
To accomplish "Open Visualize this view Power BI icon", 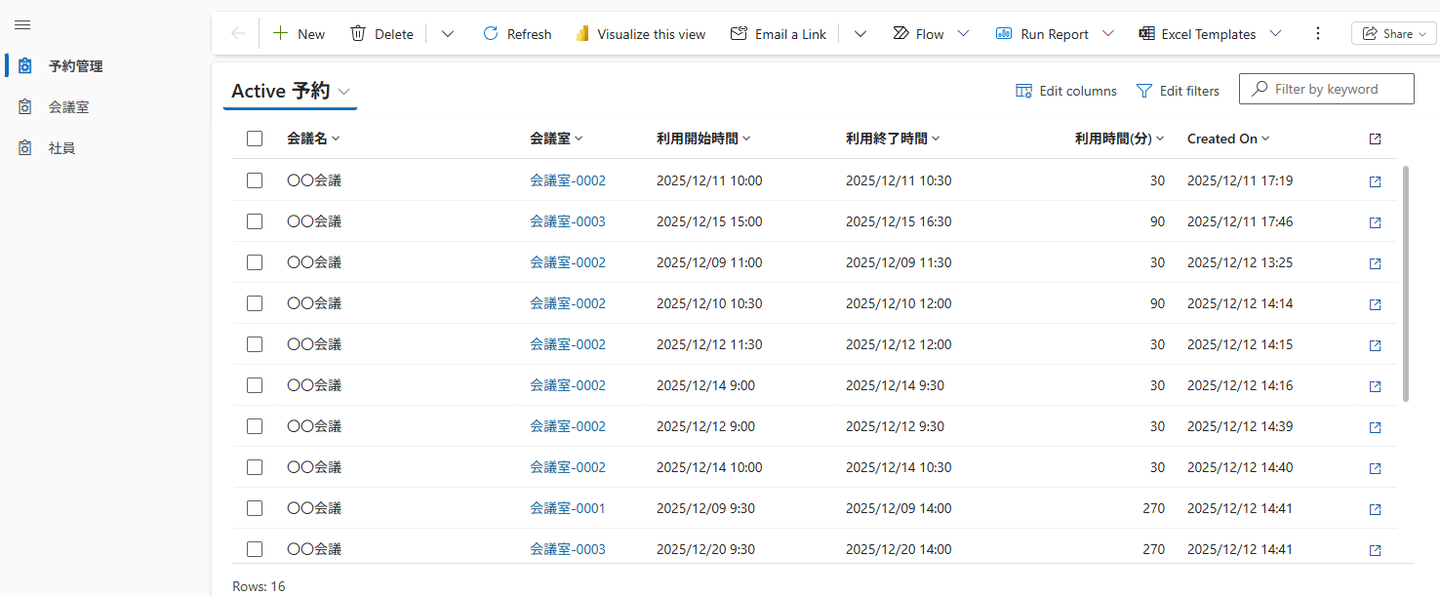I will (x=583, y=34).
